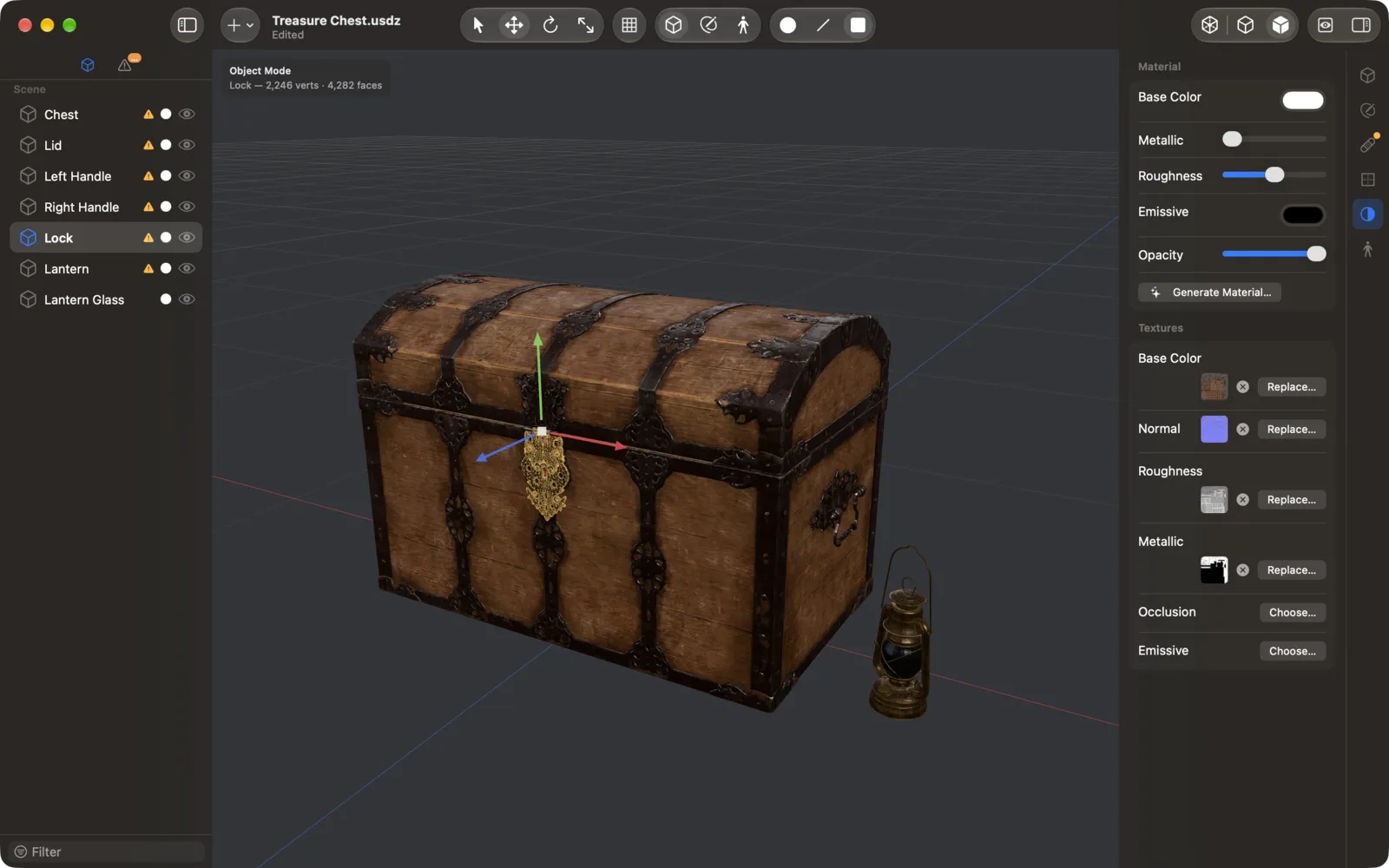This screenshot has height=868, width=1389.
Task: Click the Roughness material slider
Action: 1274,175
